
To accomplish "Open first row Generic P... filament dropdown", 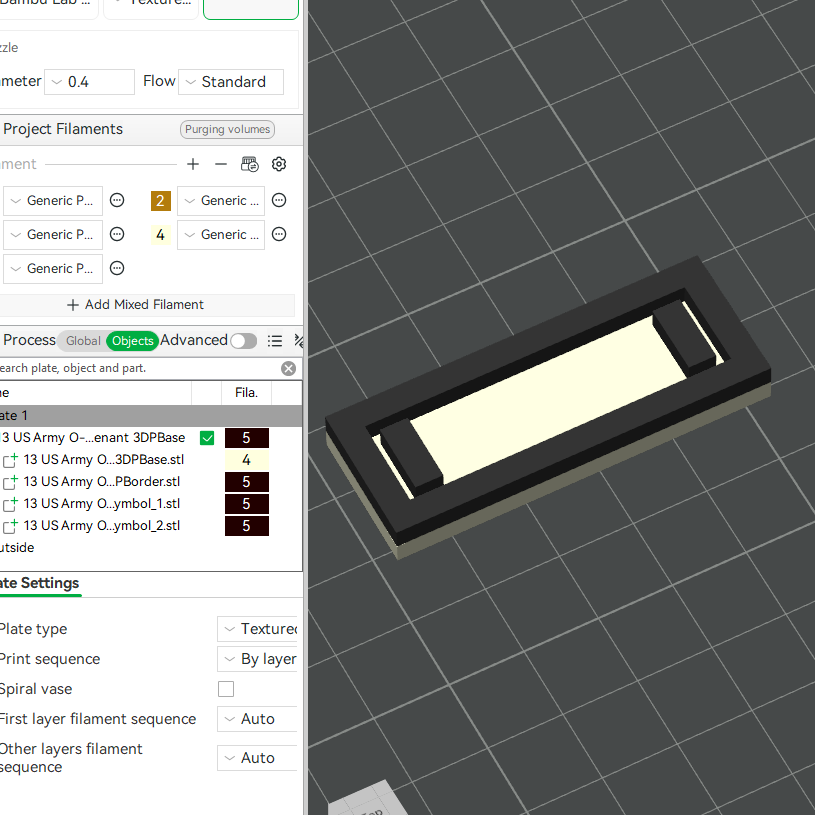I will [x=52, y=201].
